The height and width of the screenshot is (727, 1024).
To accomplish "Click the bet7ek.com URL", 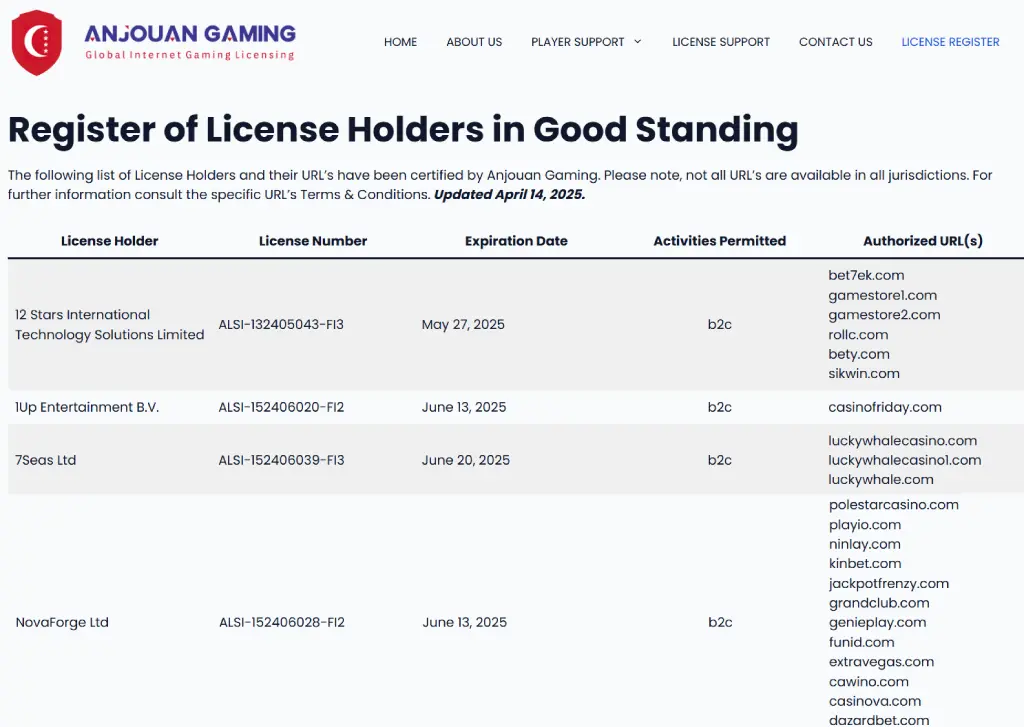I will [x=866, y=276].
